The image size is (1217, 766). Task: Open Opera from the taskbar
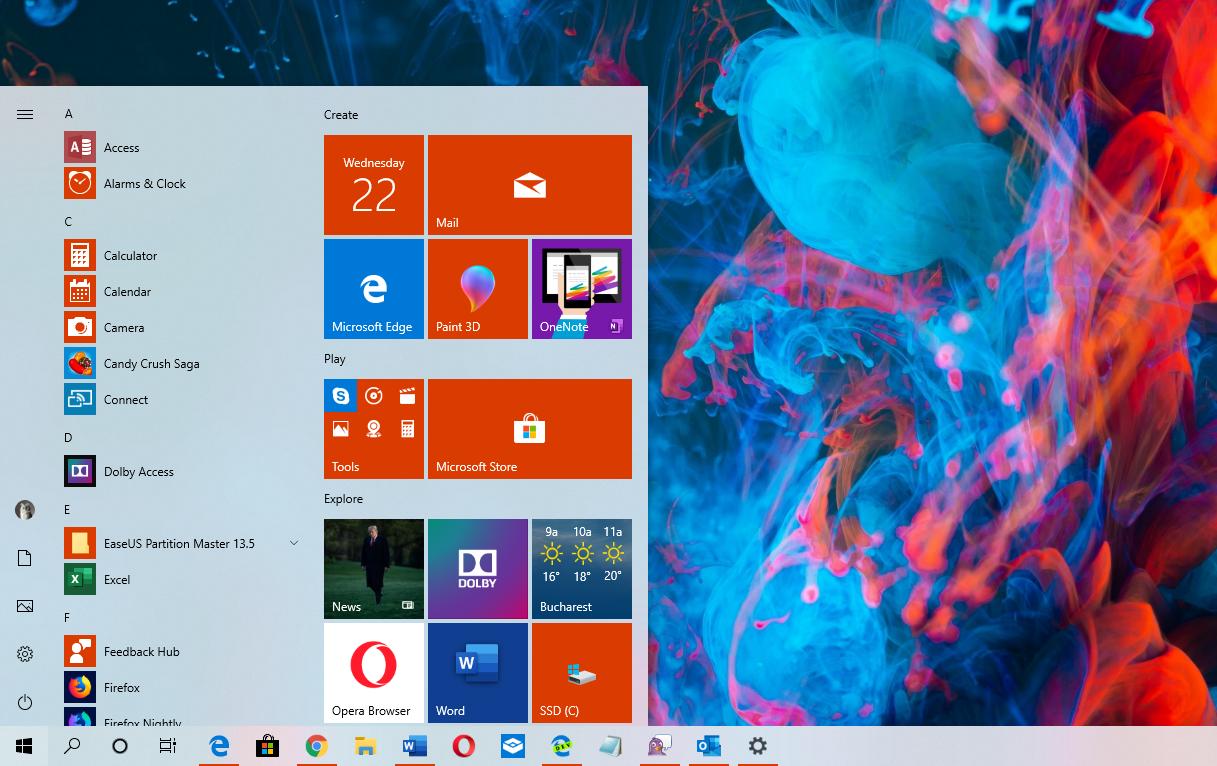click(x=463, y=746)
